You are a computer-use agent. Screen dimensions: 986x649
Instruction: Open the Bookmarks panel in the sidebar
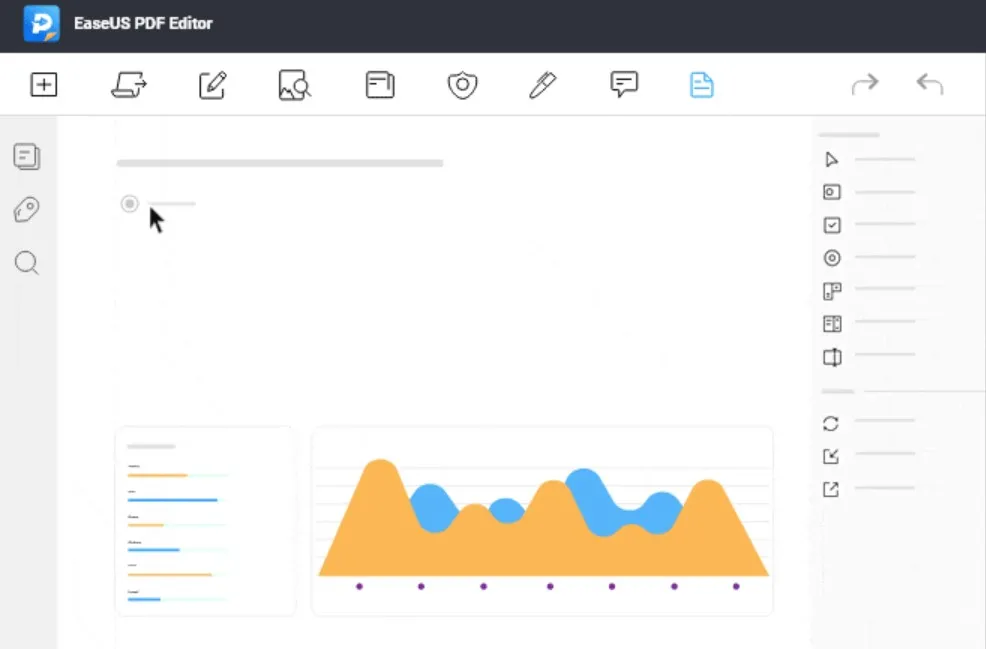tap(26, 209)
